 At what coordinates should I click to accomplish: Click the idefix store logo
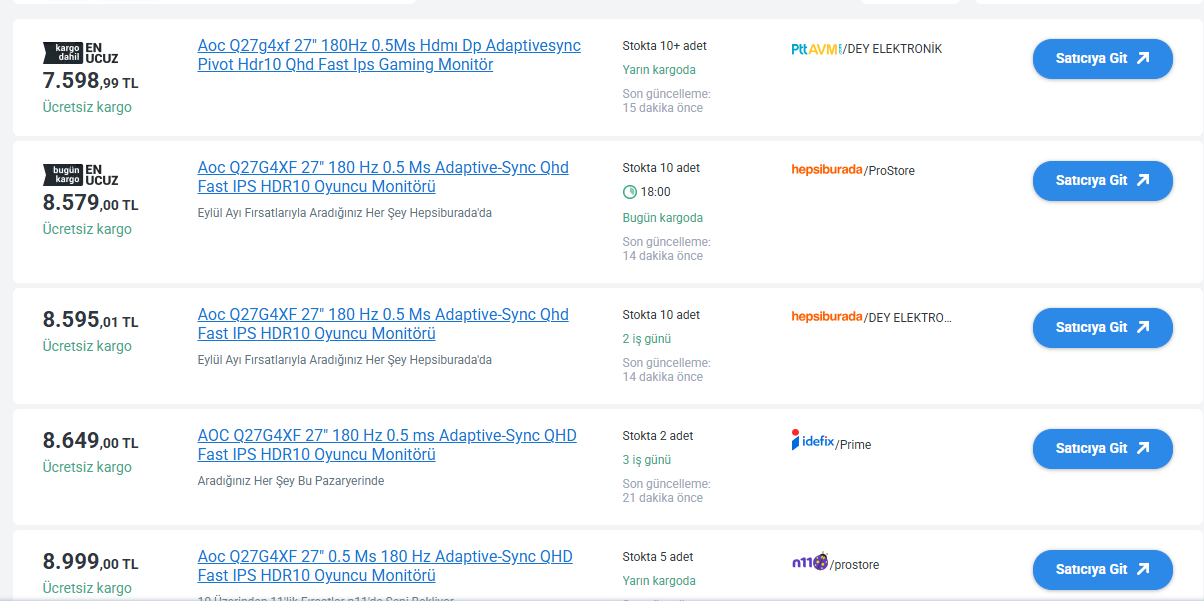point(812,440)
